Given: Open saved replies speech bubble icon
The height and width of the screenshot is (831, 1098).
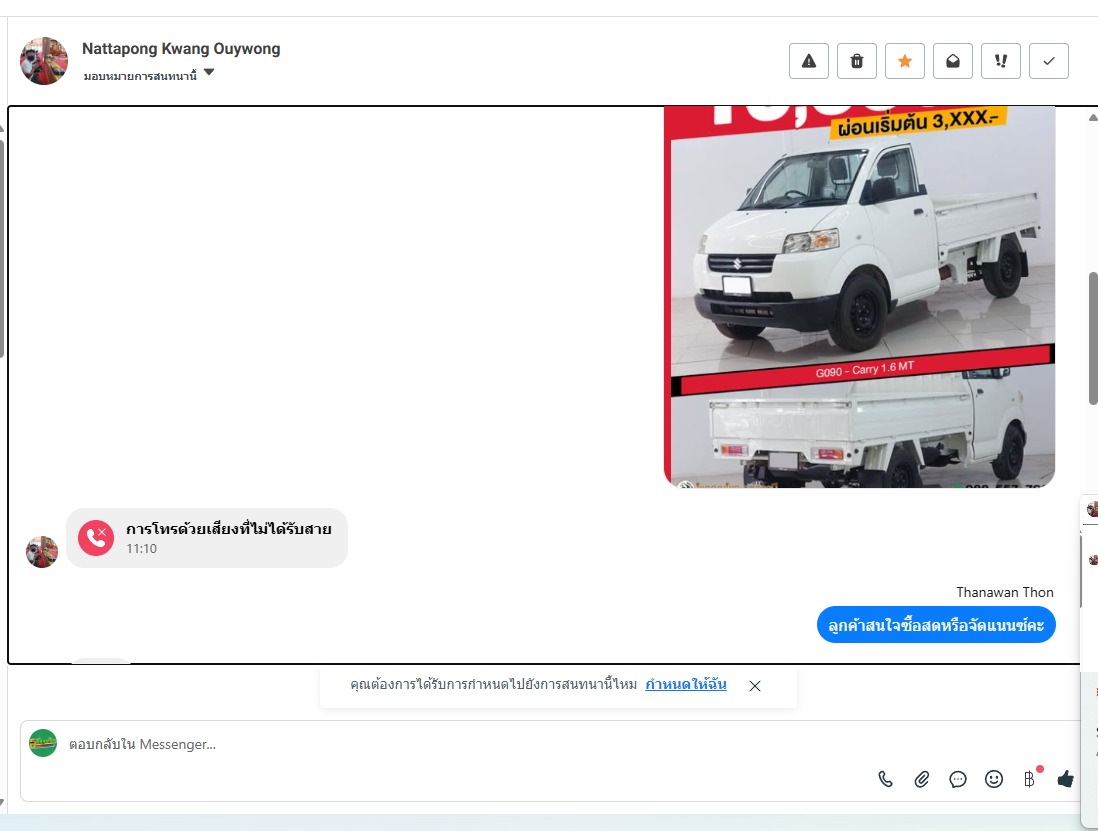Looking at the screenshot, I should point(957,779).
